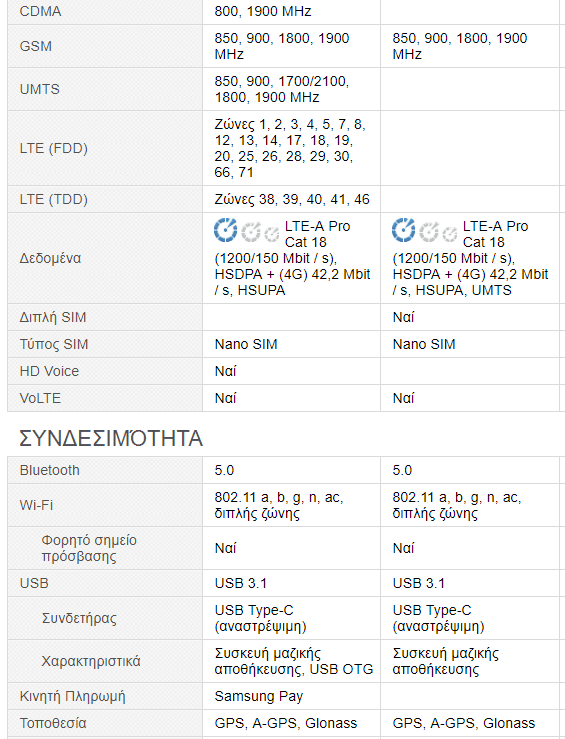Image resolution: width=565 pixels, height=739 pixels.
Task: Select the ΣΥΝΔΕΣΙΜΌΤΗΤΑ section heading
Action: click(111, 438)
